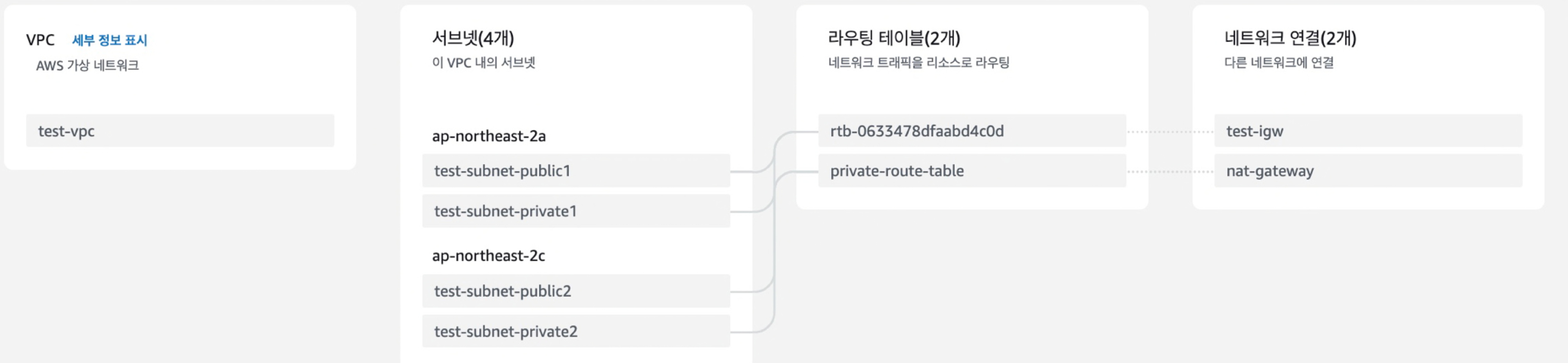Click the 서브넷(4개) panel heading
This screenshot has height=363, width=1568.
point(473,38)
